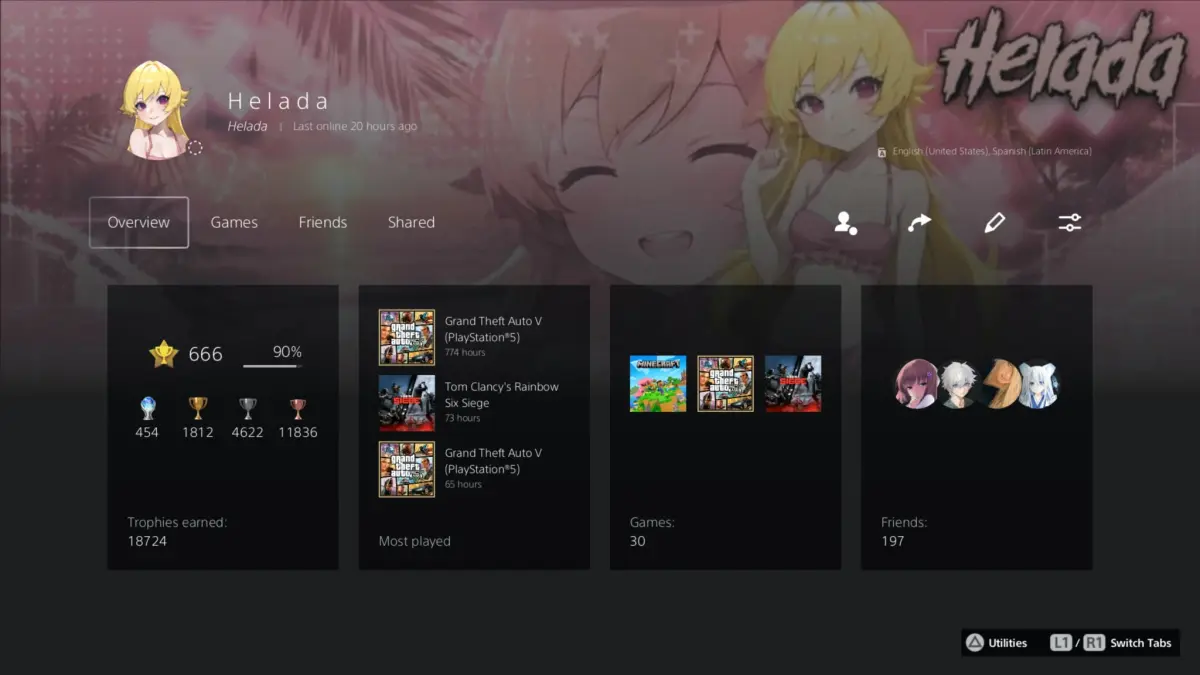The image size is (1200, 675).
Task: Click the bronze trophy icon above 11836
Action: pyautogui.click(x=298, y=408)
